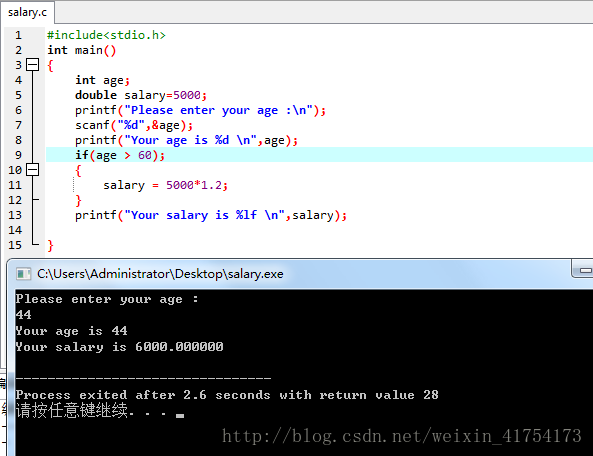Click console output "Your salary is 6000.000000"
593x456 pixels.
tap(120, 347)
